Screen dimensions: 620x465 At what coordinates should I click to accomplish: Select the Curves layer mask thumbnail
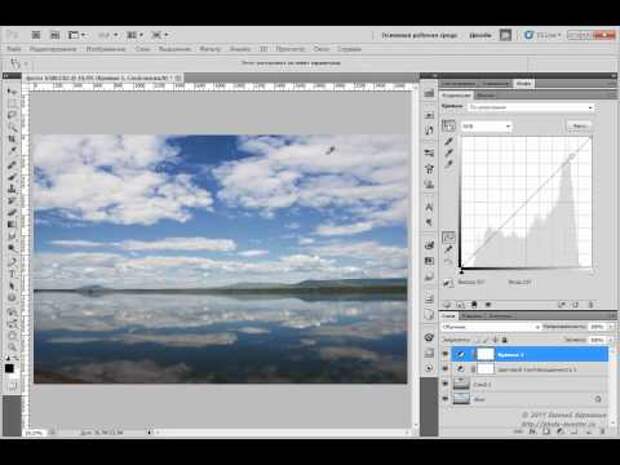(x=486, y=354)
